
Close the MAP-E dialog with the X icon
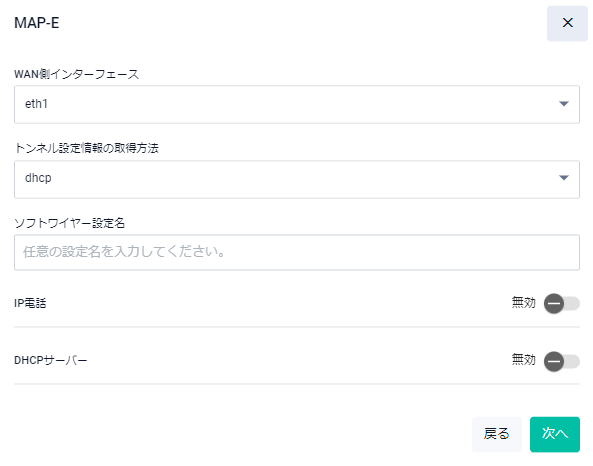[x=567, y=23]
